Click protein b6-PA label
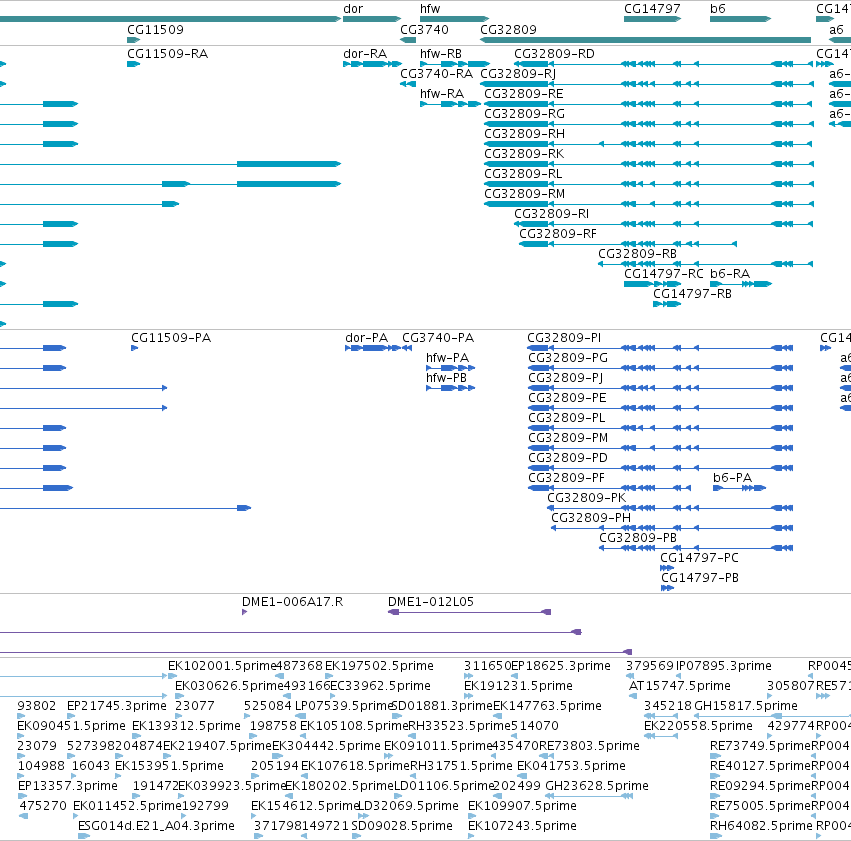Viewport: 851px width, 841px height. 733,478
